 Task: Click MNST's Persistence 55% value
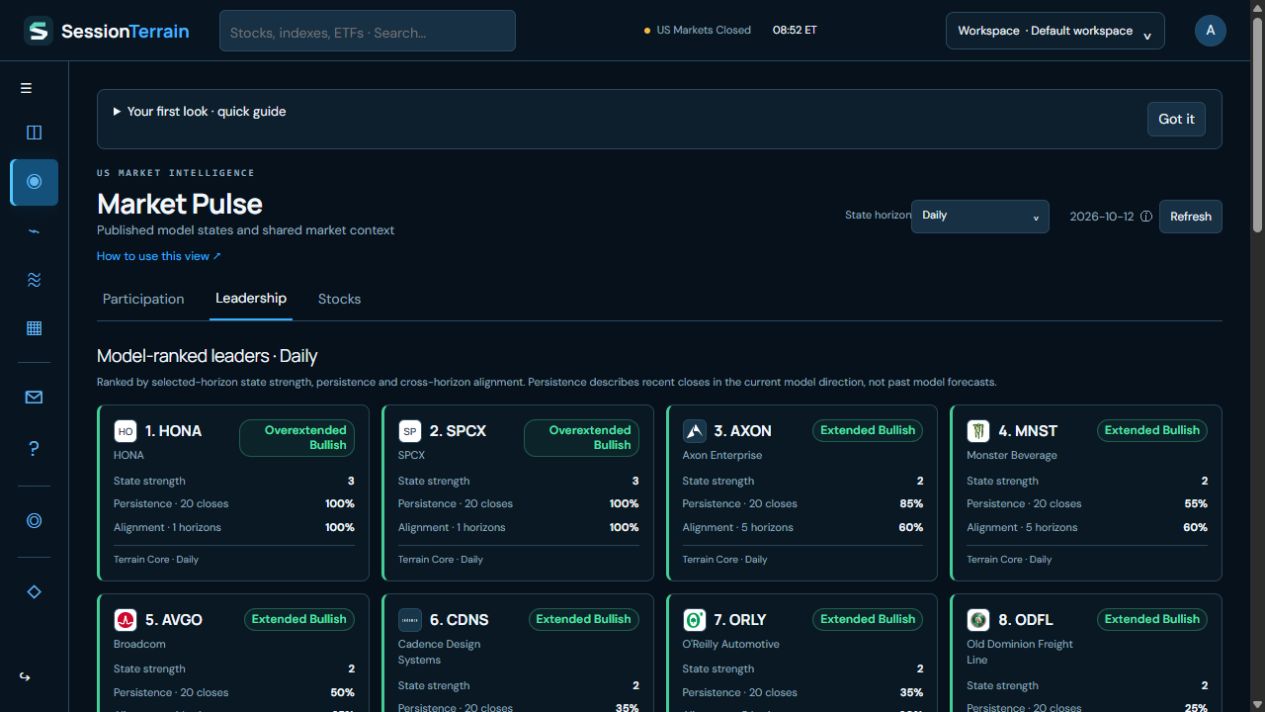(x=1195, y=504)
